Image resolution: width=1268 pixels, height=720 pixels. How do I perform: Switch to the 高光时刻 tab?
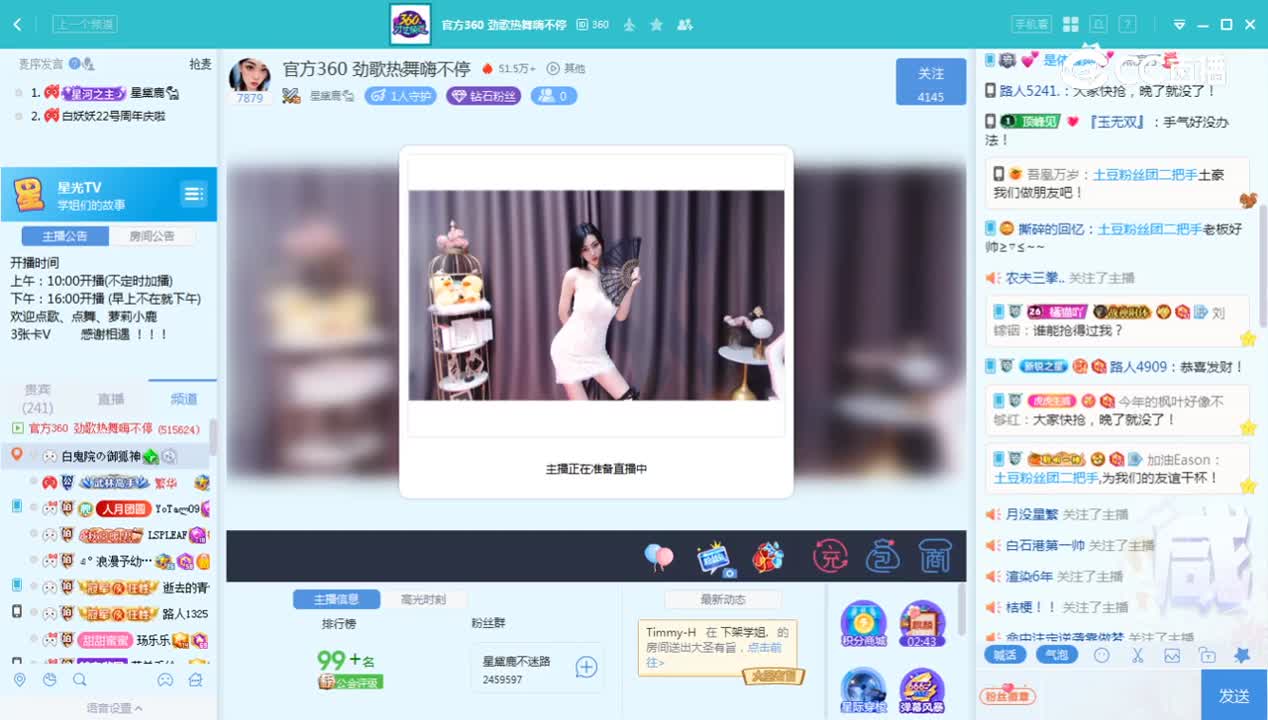pos(423,599)
